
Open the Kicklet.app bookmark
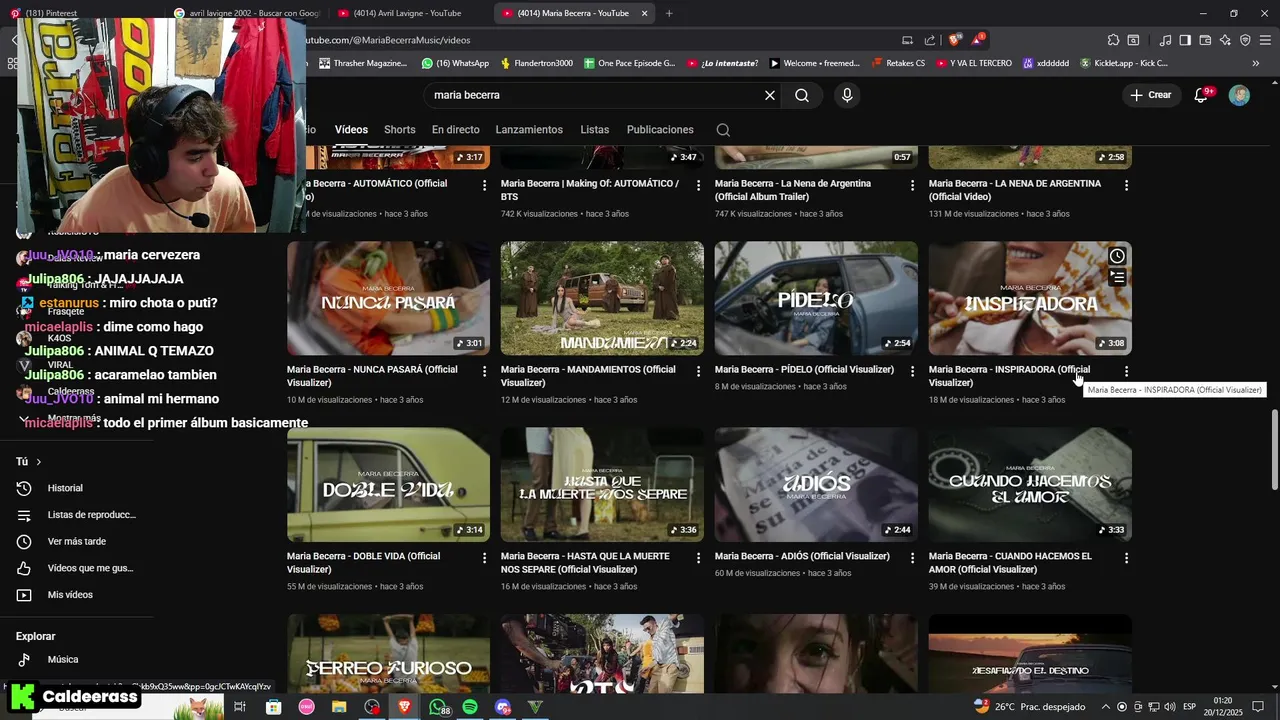(1123, 63)
